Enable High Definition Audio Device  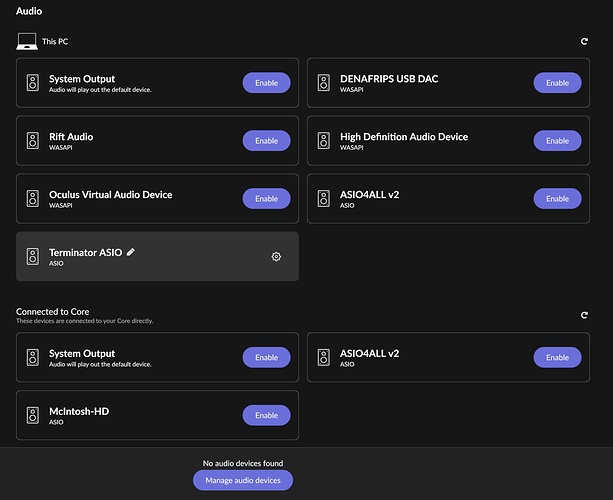coord(557,141)
